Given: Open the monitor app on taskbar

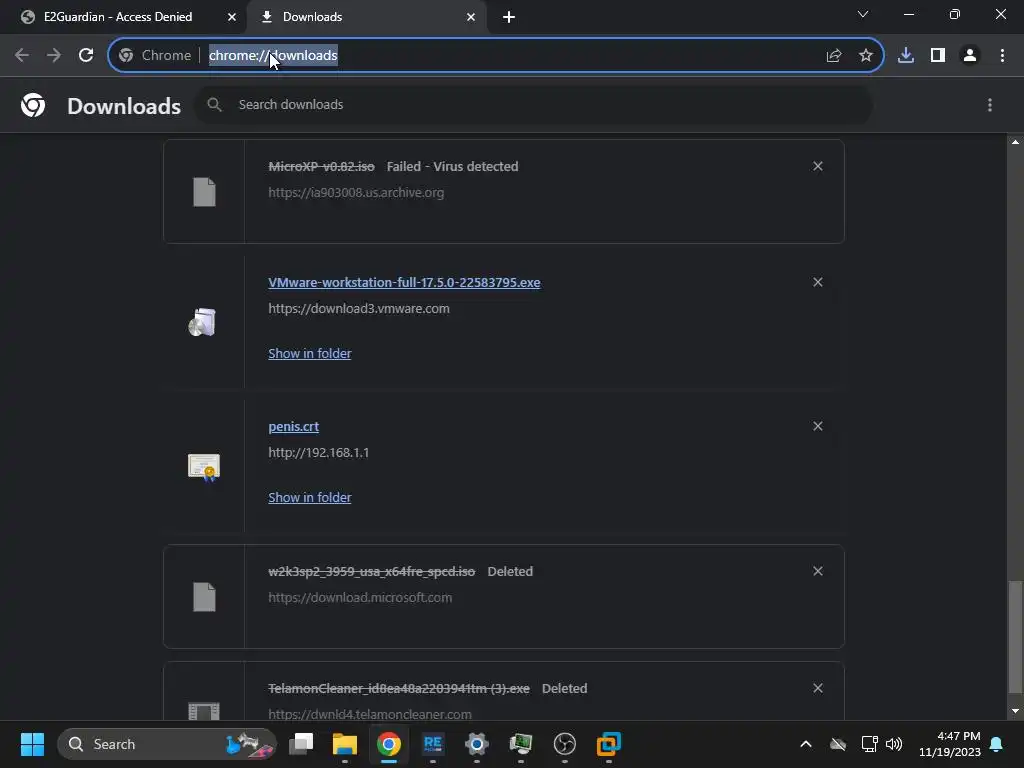Looking at the screenshot, I should (x=520, y=744).
